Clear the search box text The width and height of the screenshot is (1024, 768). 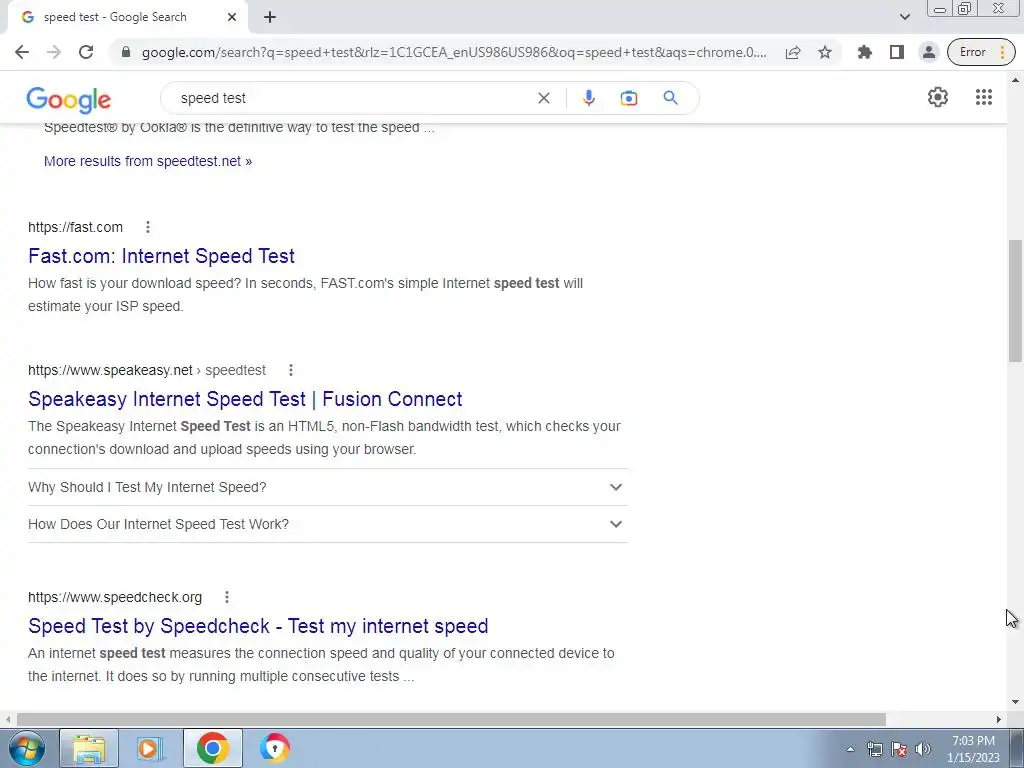coord(543,98)
